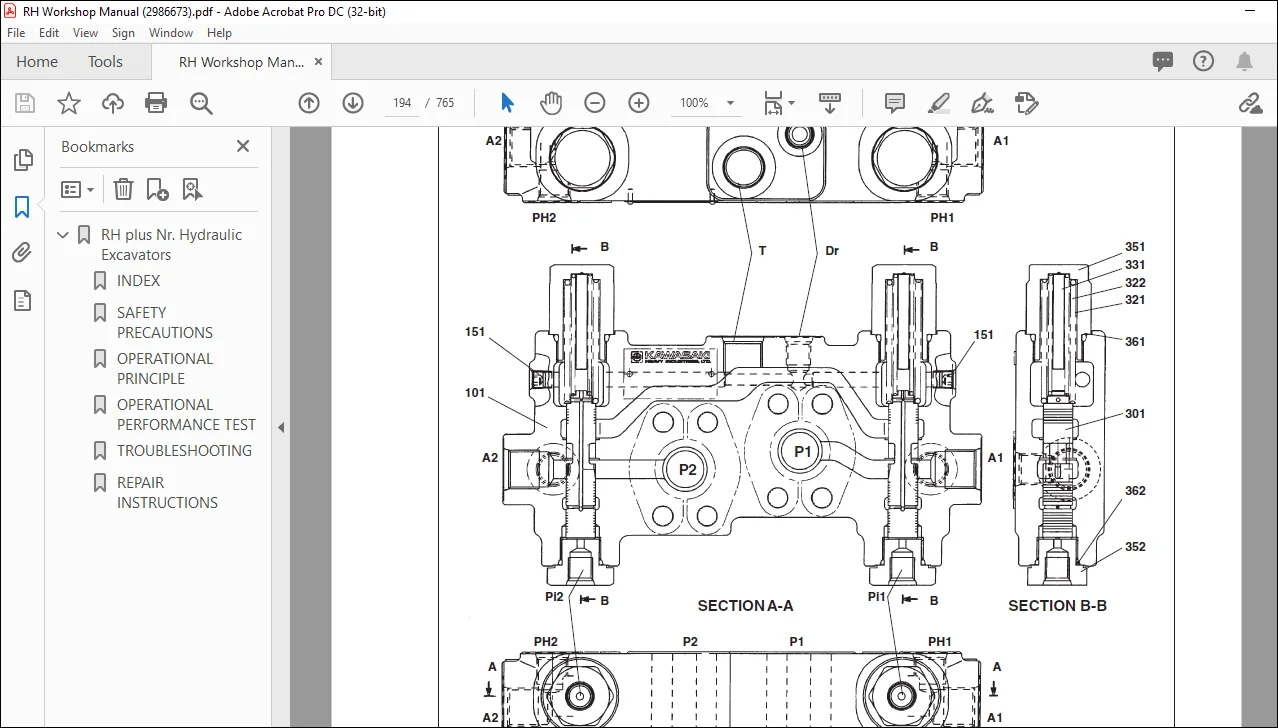Switch to the Tools tab
The height and width of the screenshot is (728, 1278).
(x=105, y=62)
